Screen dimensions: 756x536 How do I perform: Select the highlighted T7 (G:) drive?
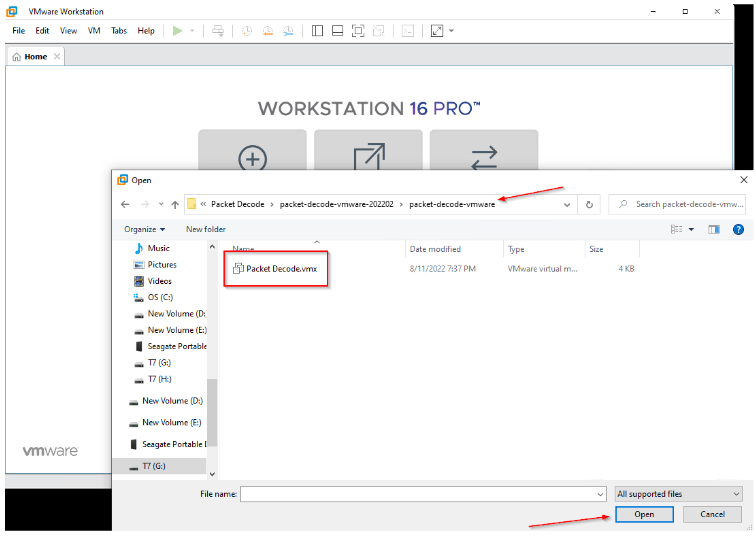coord(154,466)
